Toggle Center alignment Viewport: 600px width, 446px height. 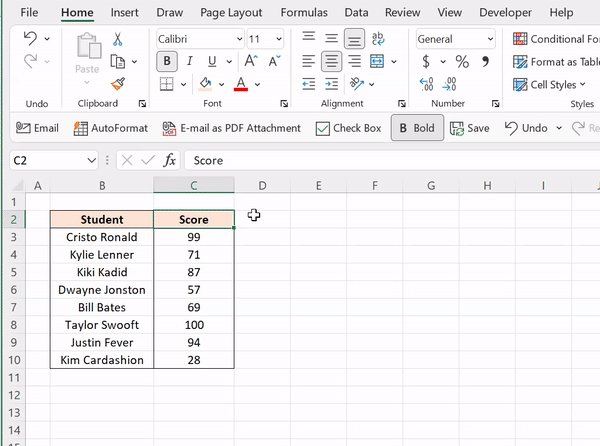(331, 61)
